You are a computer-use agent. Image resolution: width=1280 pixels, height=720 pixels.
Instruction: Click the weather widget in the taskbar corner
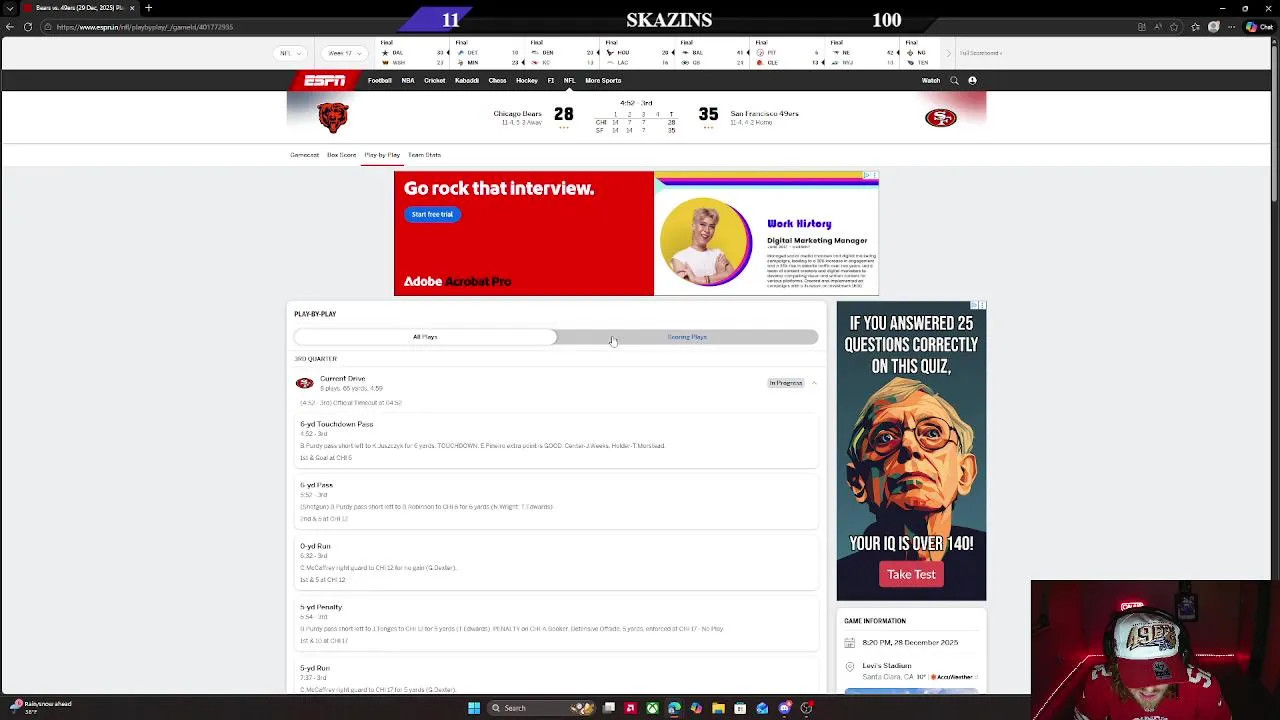[38, 707]
